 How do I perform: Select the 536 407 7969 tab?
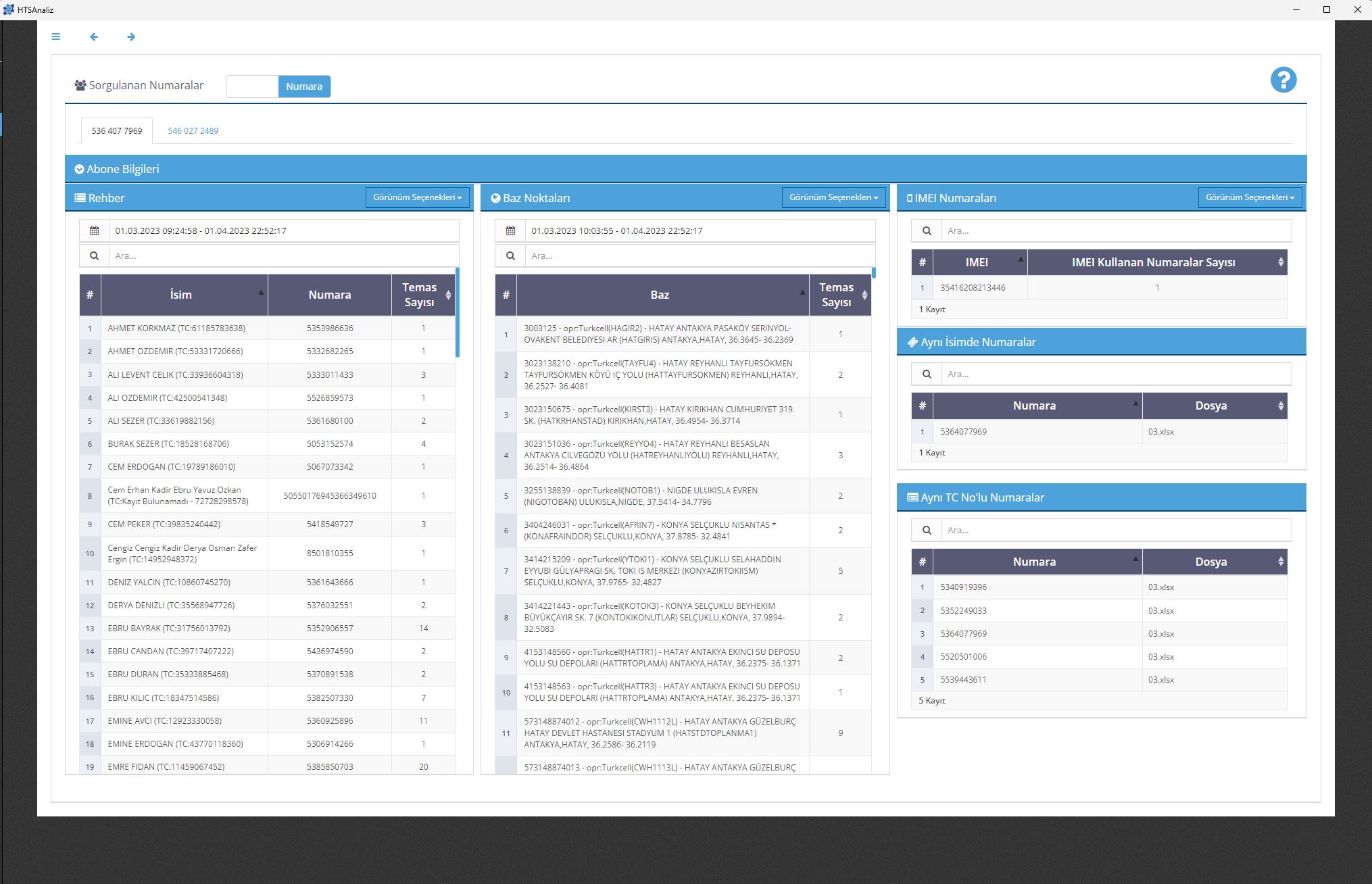pyautogui.click(x=117, y=130)
